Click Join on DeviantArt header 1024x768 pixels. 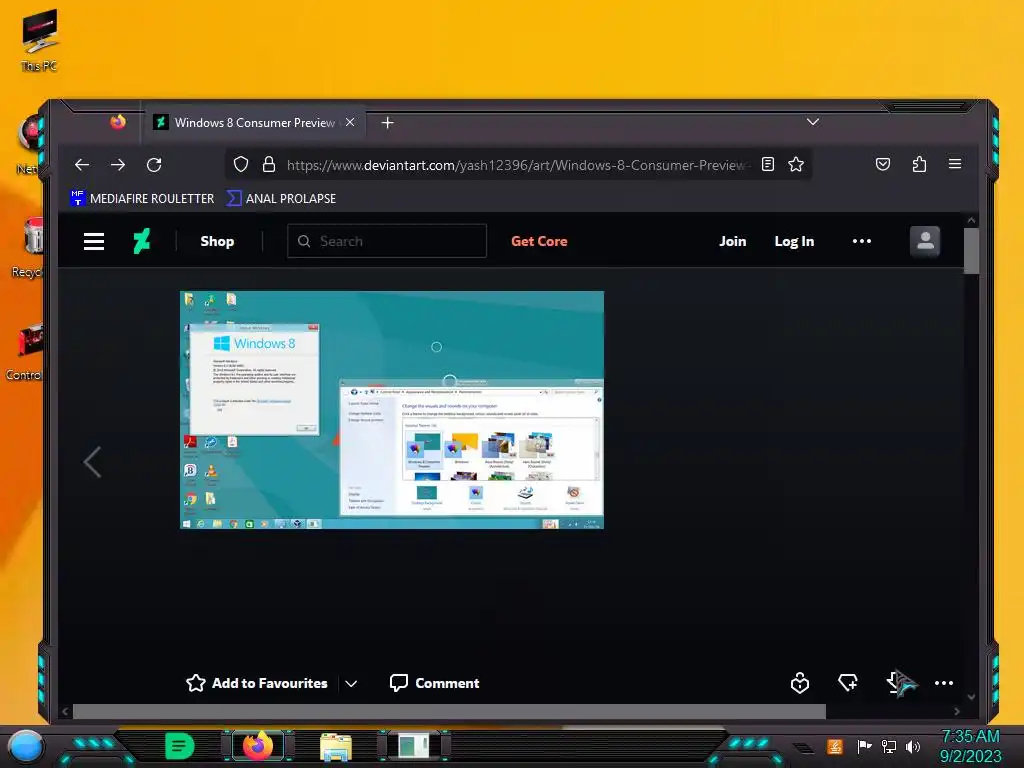732,241
